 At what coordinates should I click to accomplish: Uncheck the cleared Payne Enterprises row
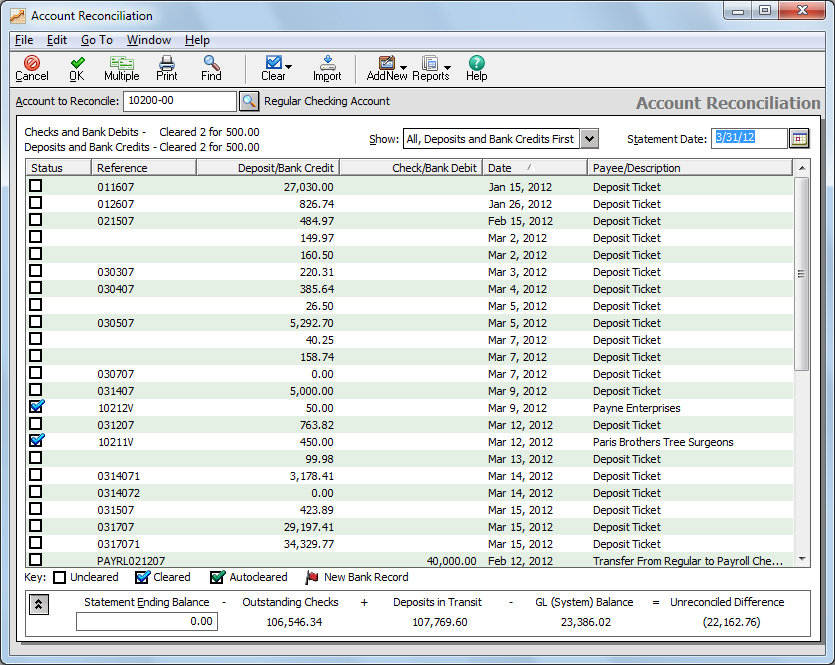click(37, 407)
